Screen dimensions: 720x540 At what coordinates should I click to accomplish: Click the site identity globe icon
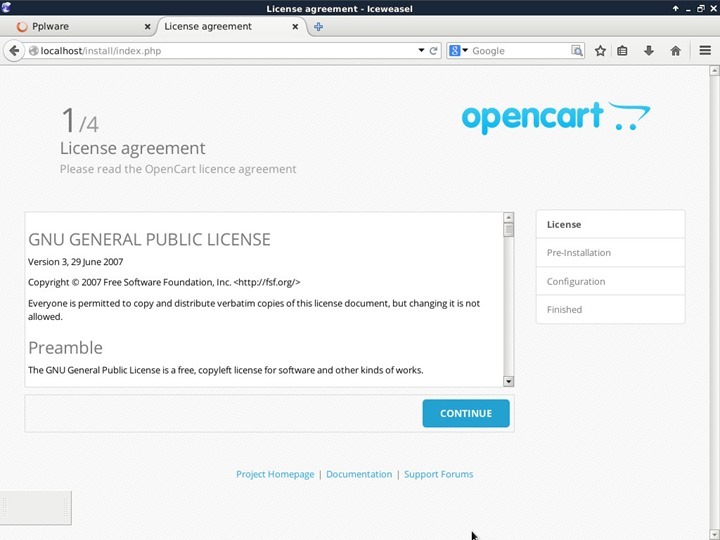pos(33,51)
